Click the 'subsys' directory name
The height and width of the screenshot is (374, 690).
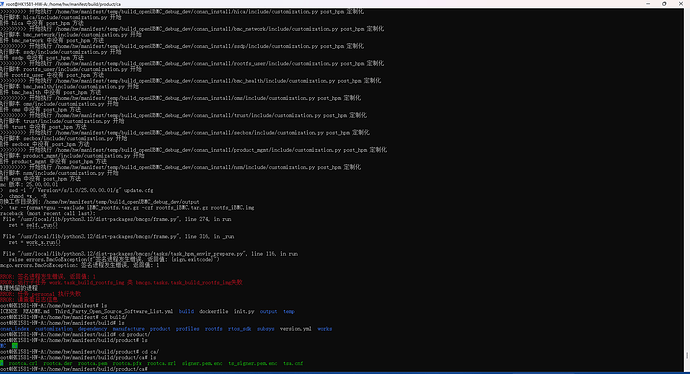pos(266,329)
